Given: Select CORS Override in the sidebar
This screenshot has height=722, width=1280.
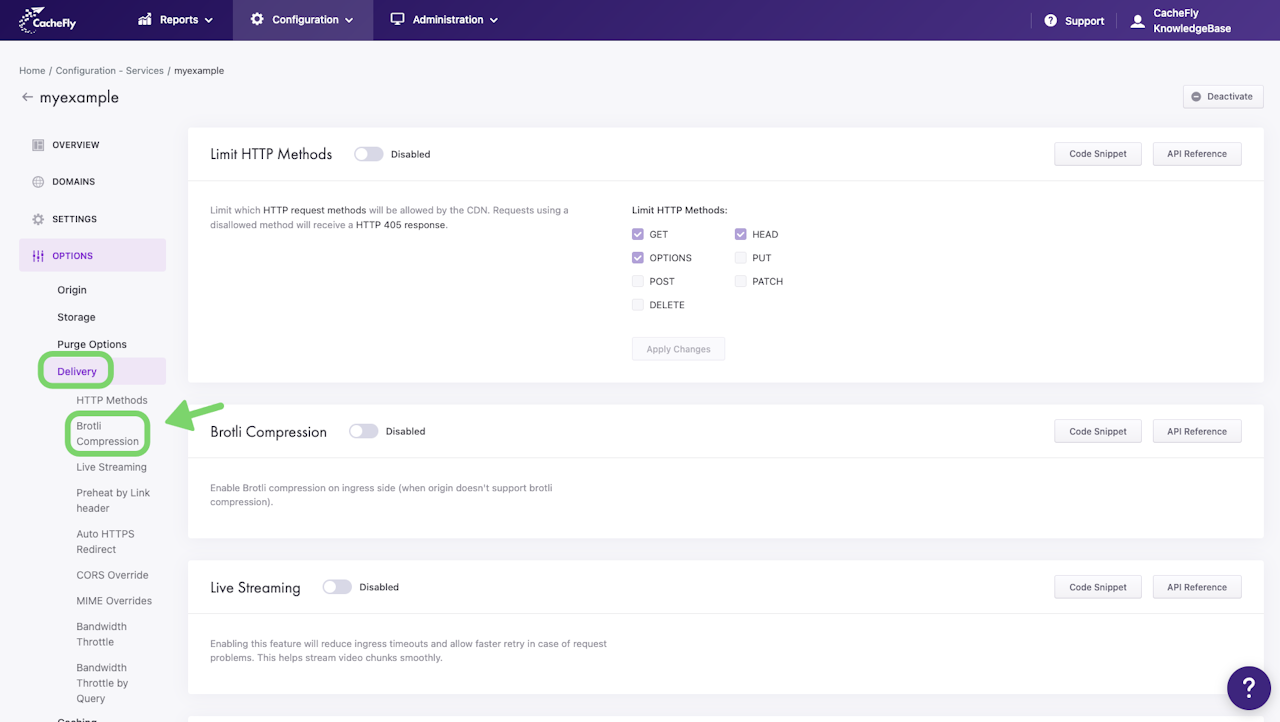Looking at the screenshot, I should point(112,575).
